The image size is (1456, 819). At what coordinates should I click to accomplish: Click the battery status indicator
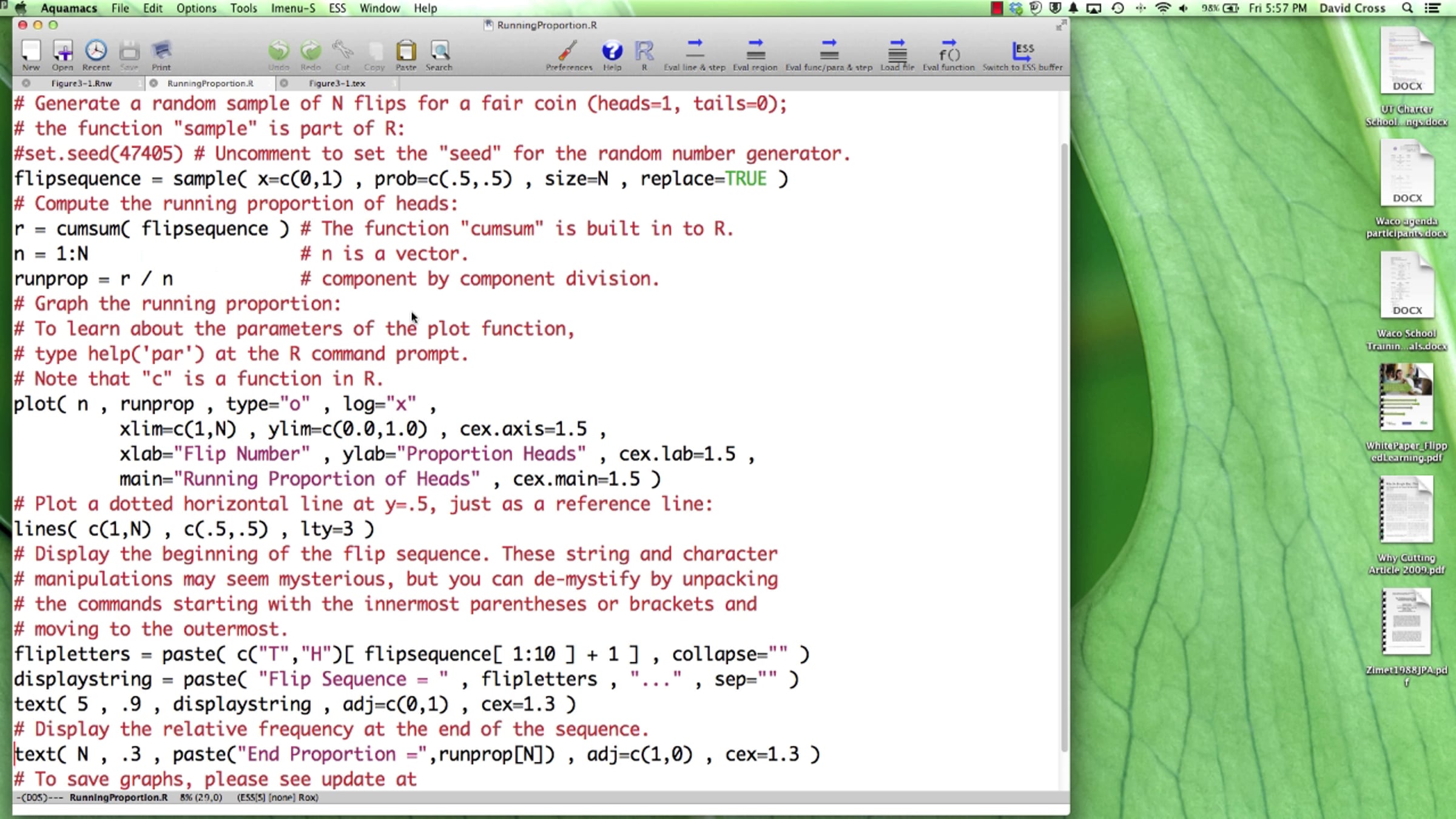click(x=1220, y=8)
